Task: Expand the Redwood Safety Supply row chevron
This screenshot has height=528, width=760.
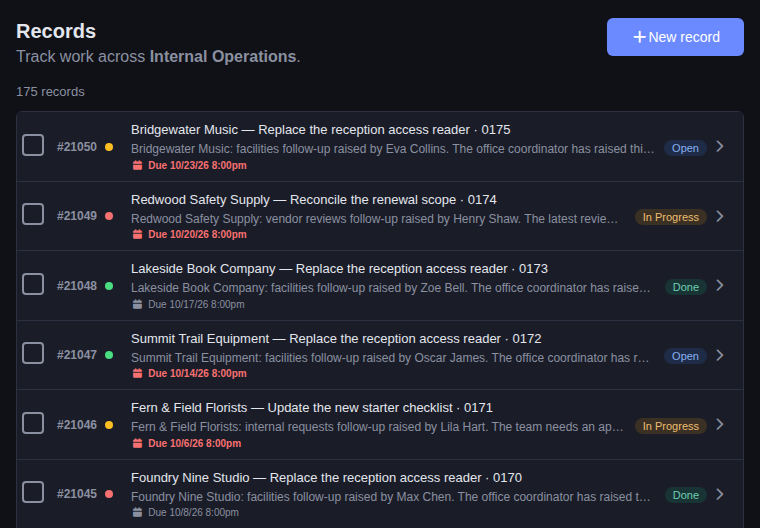Action: click(720, 216)
